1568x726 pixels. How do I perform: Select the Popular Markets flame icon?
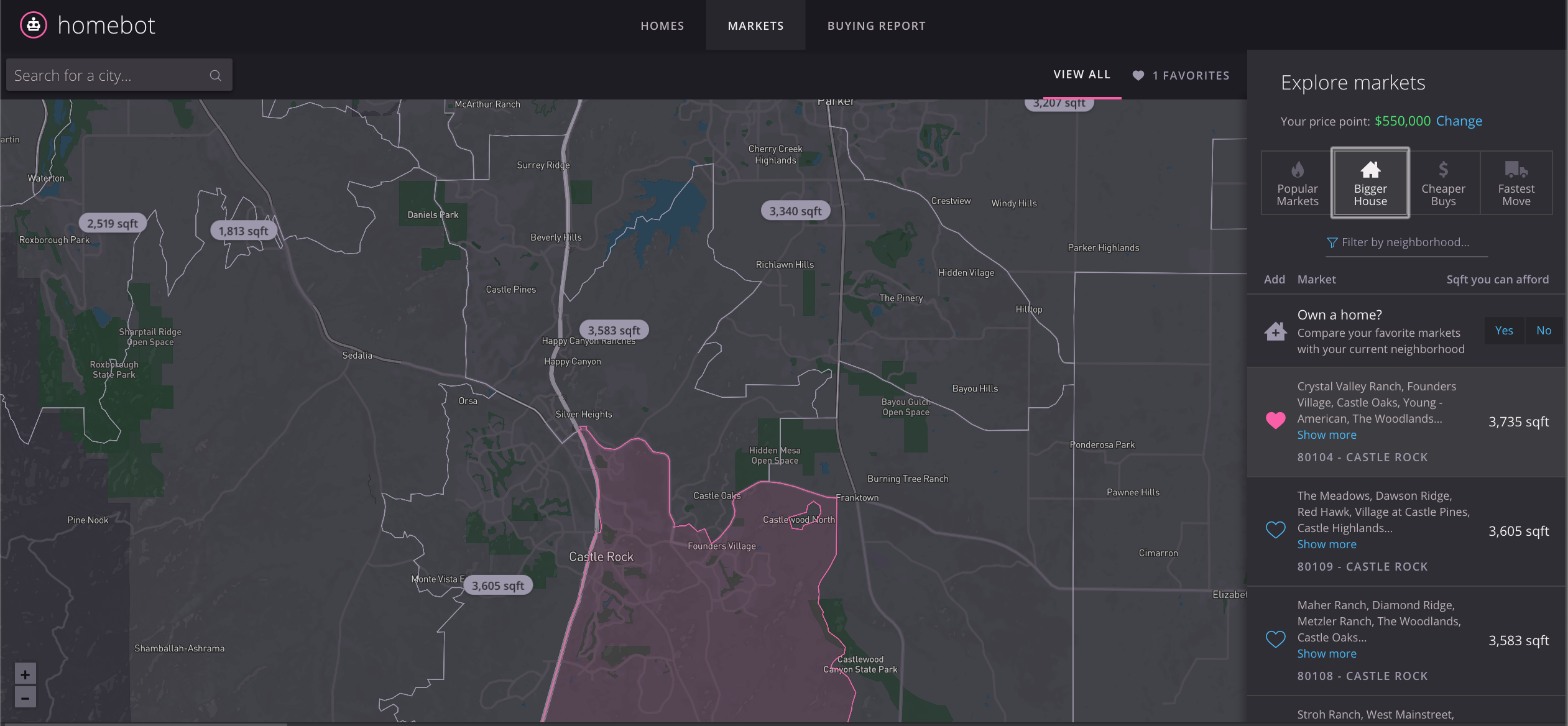point(1297,169)
